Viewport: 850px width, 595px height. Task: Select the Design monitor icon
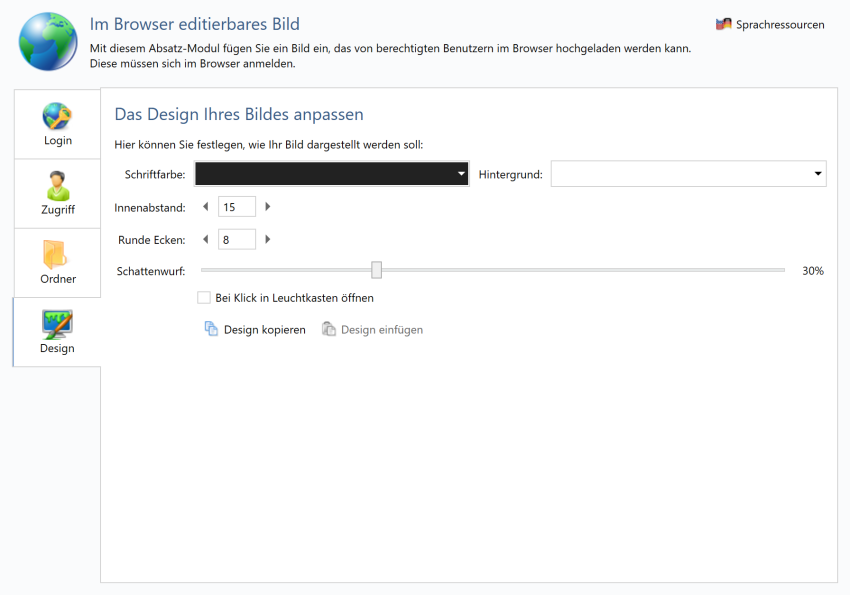57,323
